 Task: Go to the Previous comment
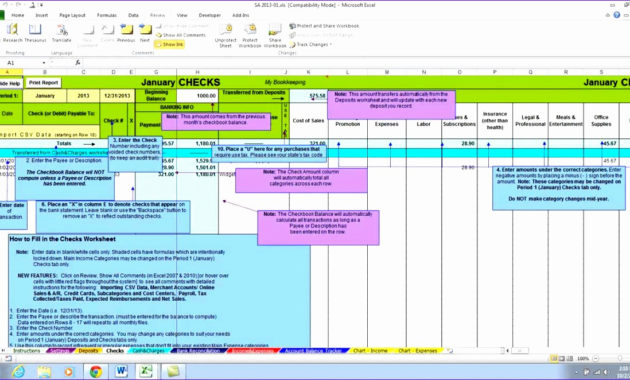click(x=126, y=33)
